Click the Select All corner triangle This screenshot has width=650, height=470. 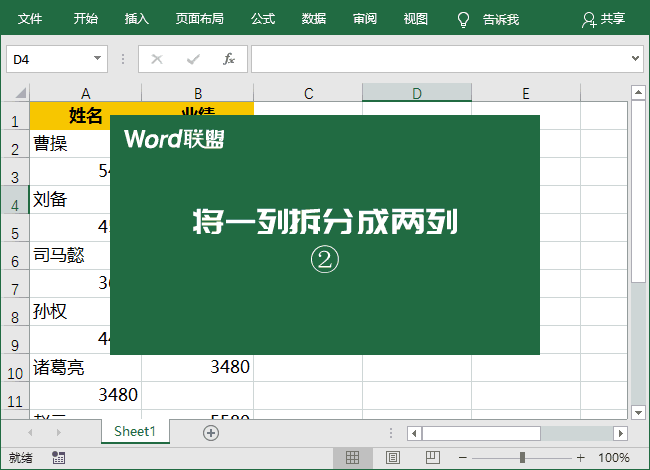21,93
